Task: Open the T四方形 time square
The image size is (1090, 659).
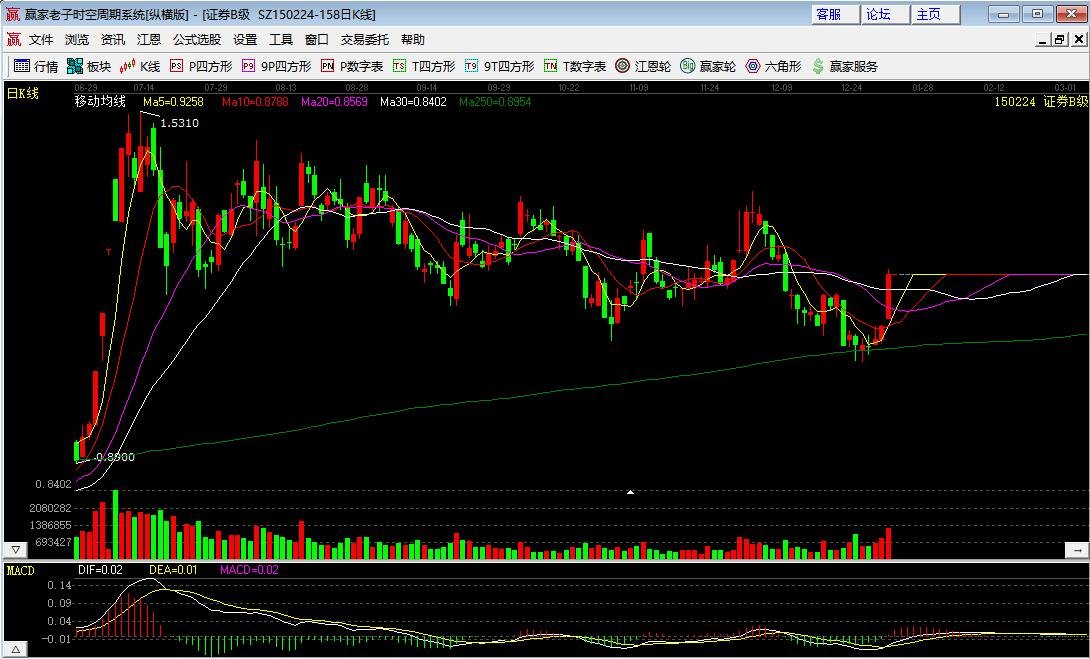Action: tap(424, 66)
